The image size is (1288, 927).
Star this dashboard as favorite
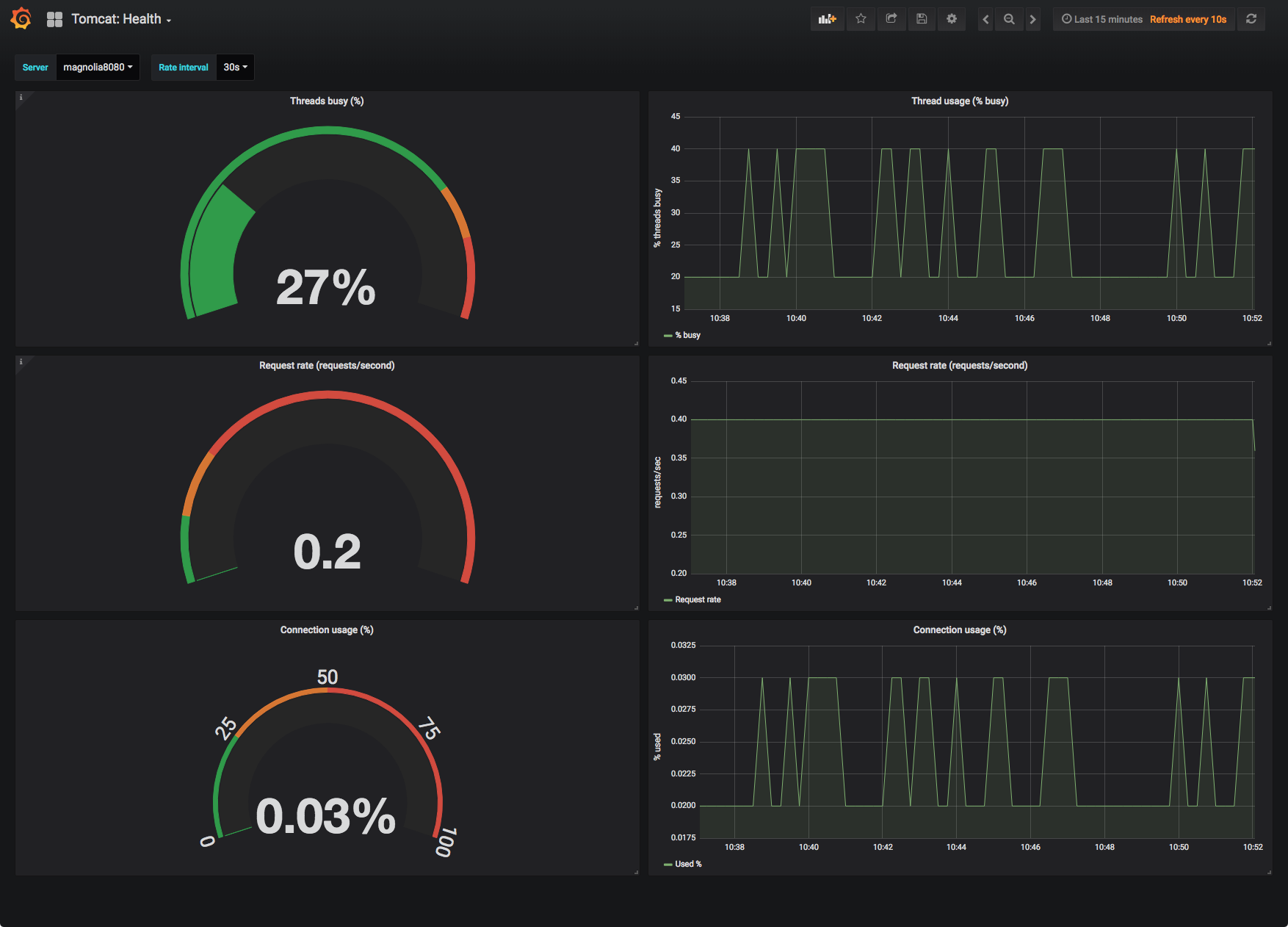coord(861,19)
